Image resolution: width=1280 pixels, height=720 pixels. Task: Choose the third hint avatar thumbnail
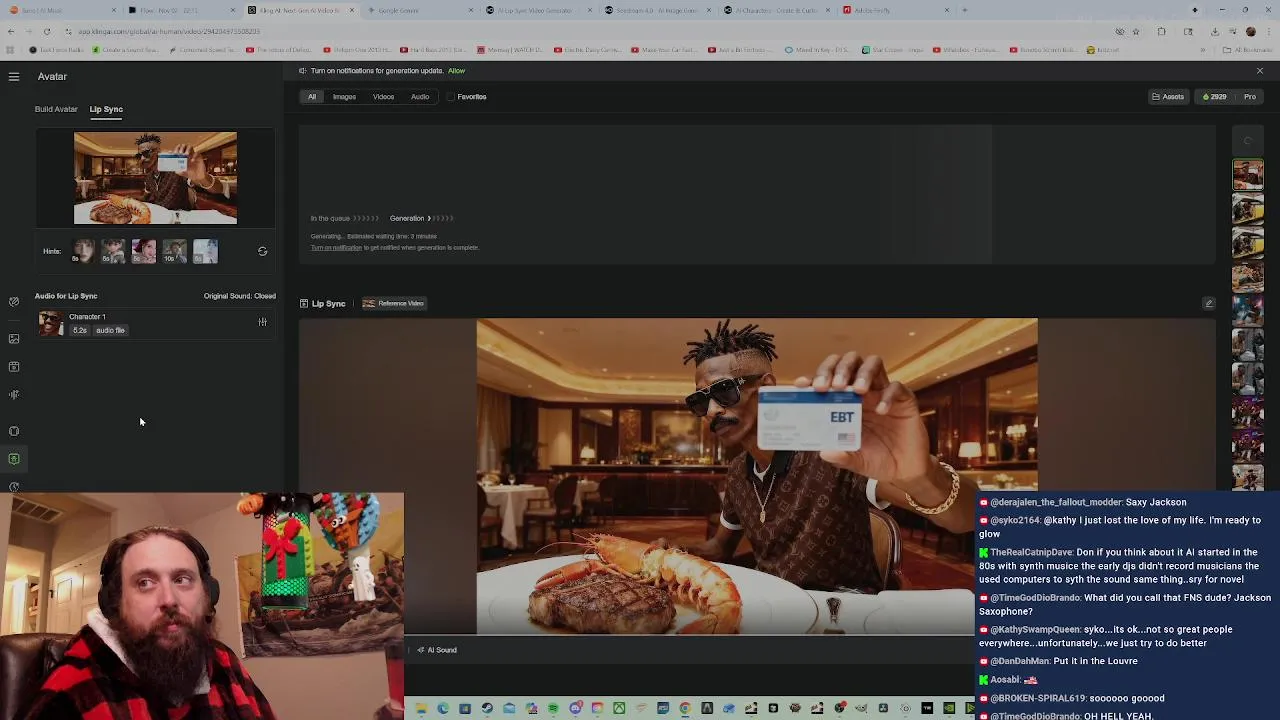coord(144,251)
